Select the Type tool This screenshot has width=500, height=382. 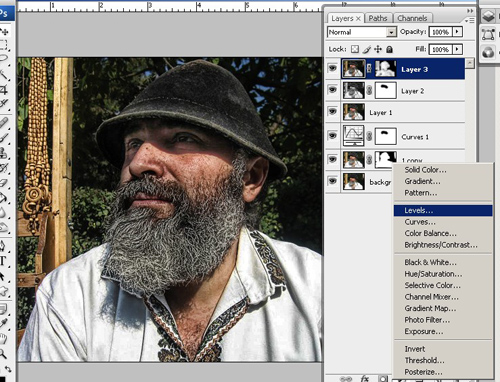[3, 261]
